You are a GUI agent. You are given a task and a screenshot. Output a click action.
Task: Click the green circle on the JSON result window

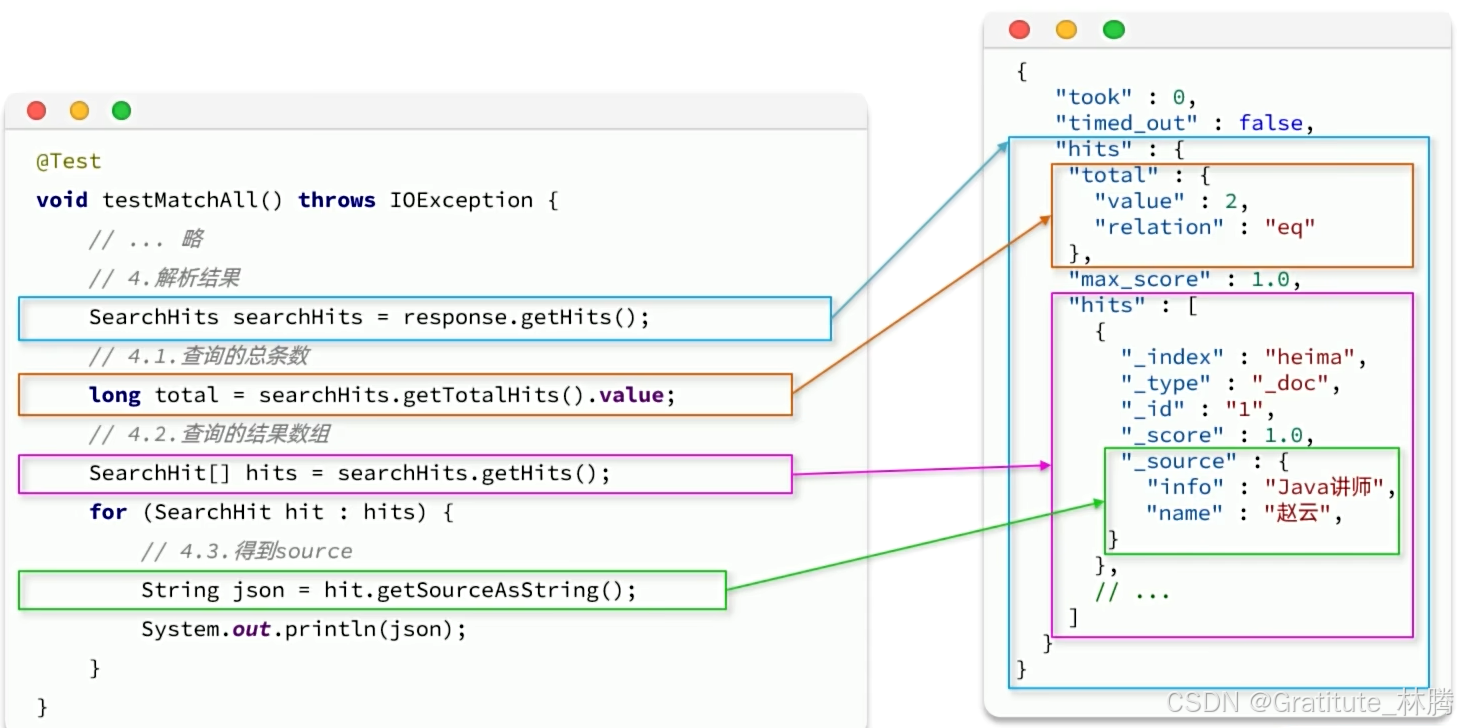(1113, 30)
